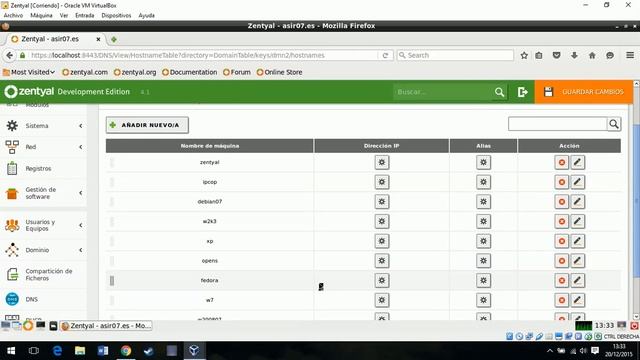Click the hostname table search magnifier
This screenshot has width=640, height=360.
613,124
